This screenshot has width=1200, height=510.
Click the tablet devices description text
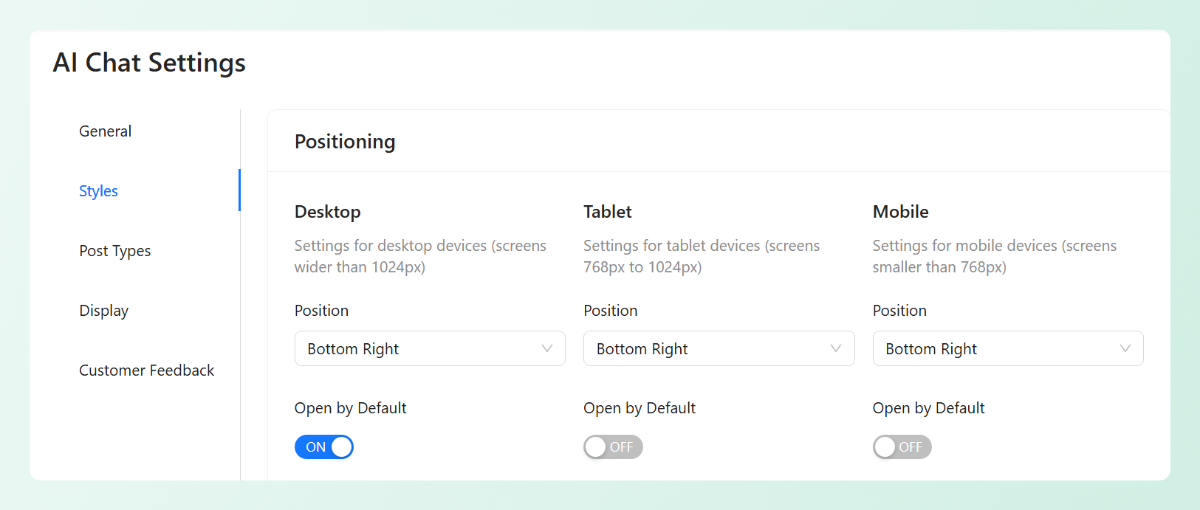[701, 256]
